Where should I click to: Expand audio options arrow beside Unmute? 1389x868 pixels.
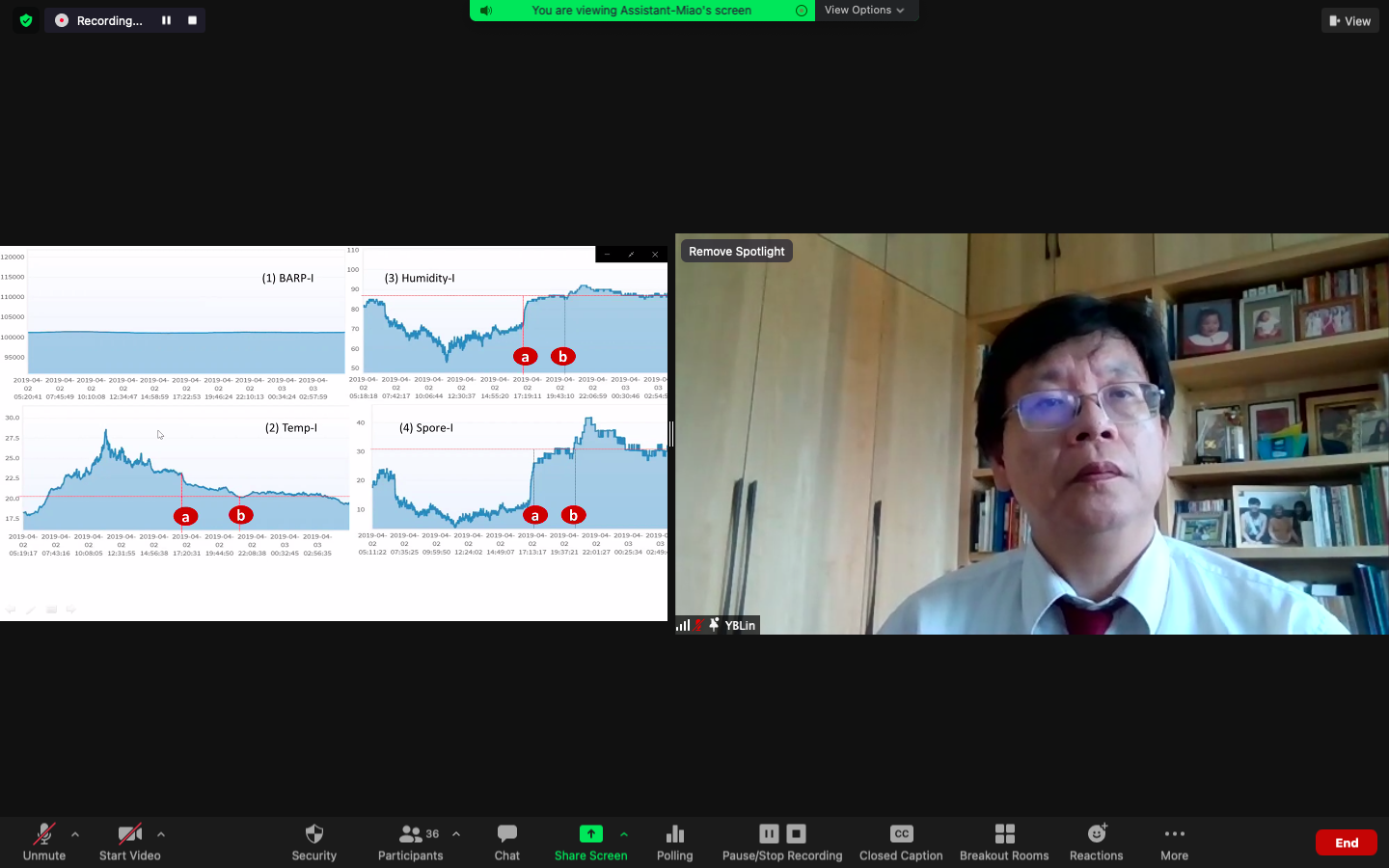point(75,834)
